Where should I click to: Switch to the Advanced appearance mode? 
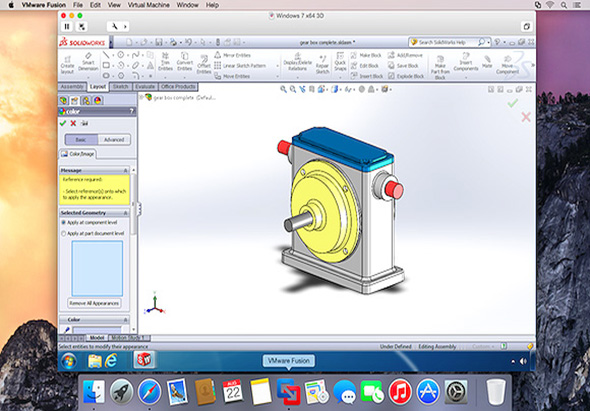click(x=114, y=140)
